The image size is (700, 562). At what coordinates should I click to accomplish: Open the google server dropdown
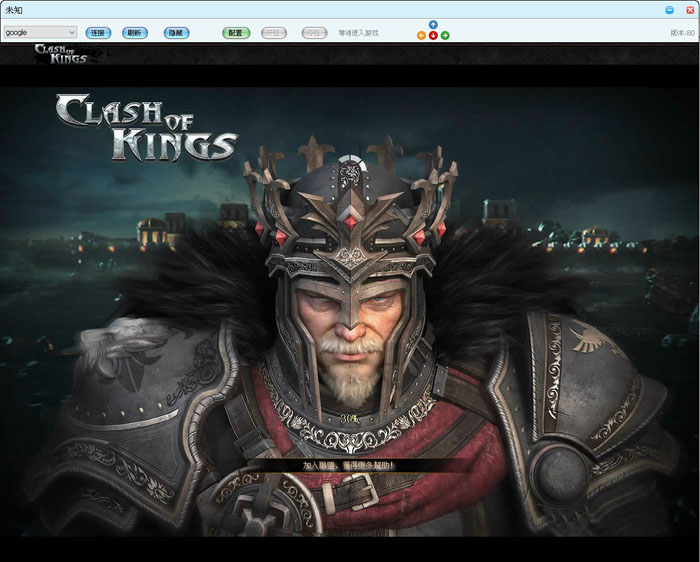tap(40, 32)
